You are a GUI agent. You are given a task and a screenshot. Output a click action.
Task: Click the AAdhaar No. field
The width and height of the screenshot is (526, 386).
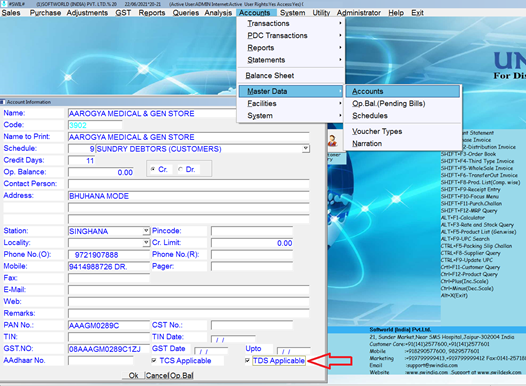[101, 361]
